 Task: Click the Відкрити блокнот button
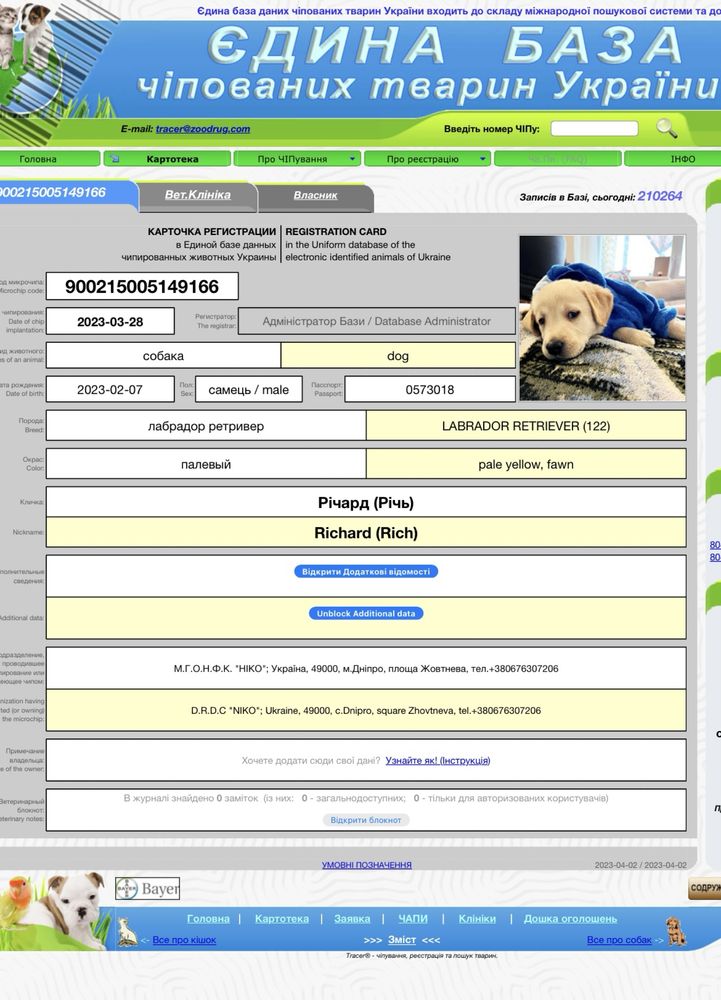366,820
